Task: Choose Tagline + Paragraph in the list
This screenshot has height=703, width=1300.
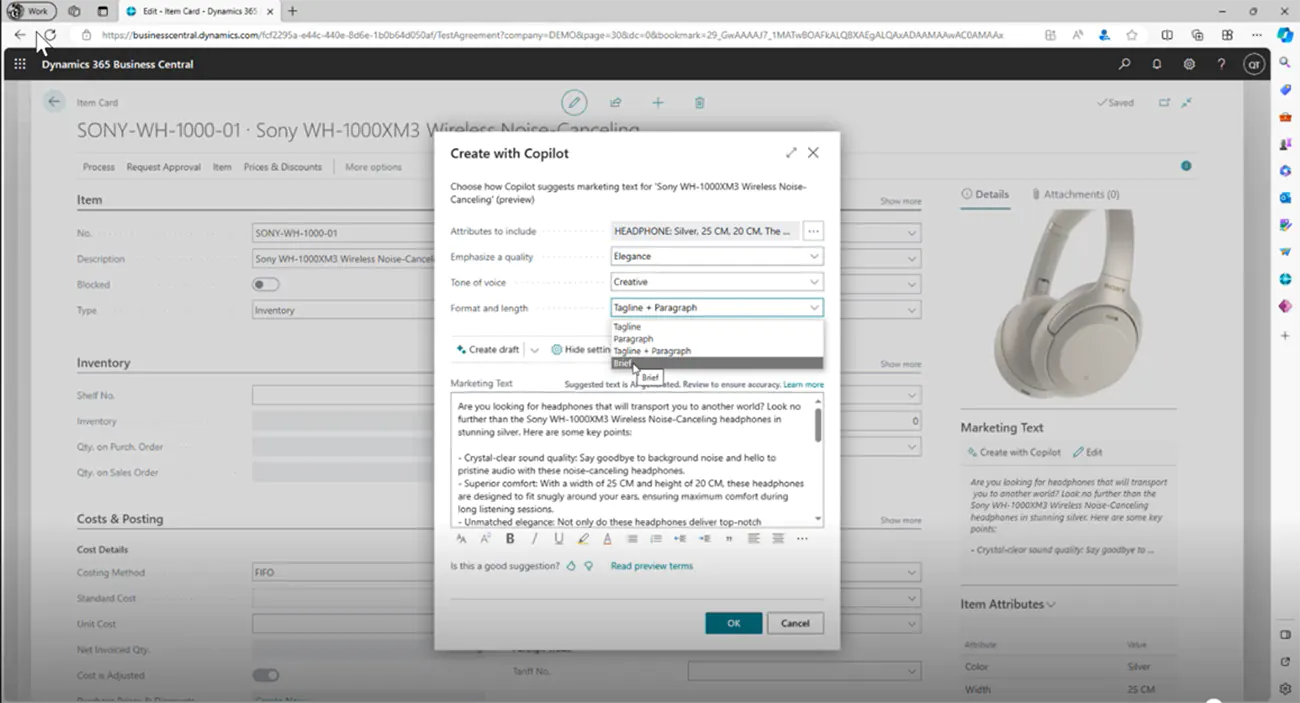Action: (717, 351)
